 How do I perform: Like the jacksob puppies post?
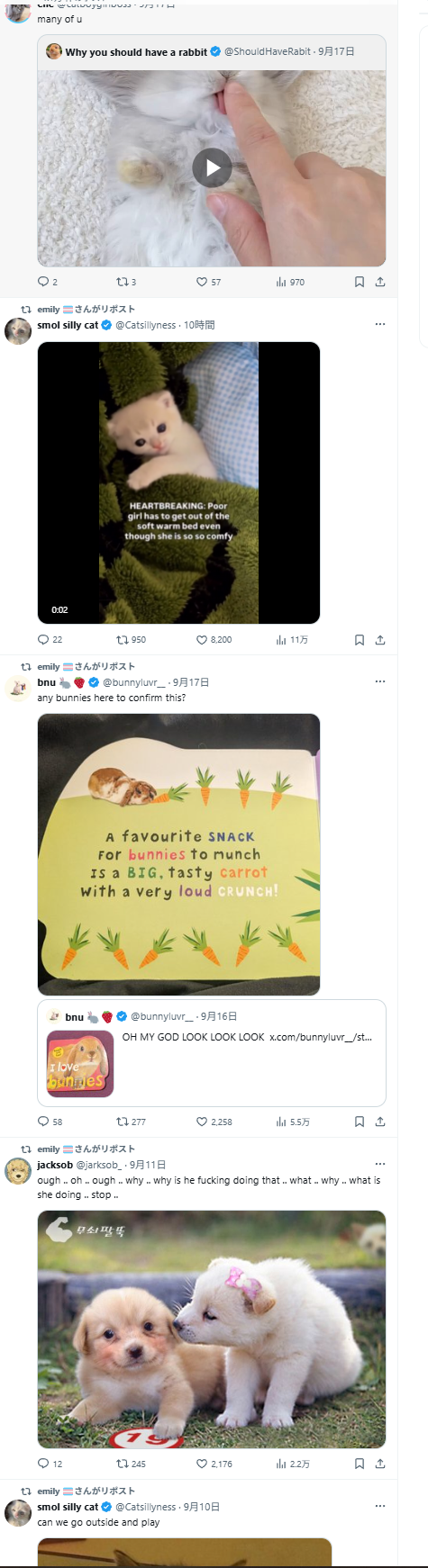point(214,1464)
